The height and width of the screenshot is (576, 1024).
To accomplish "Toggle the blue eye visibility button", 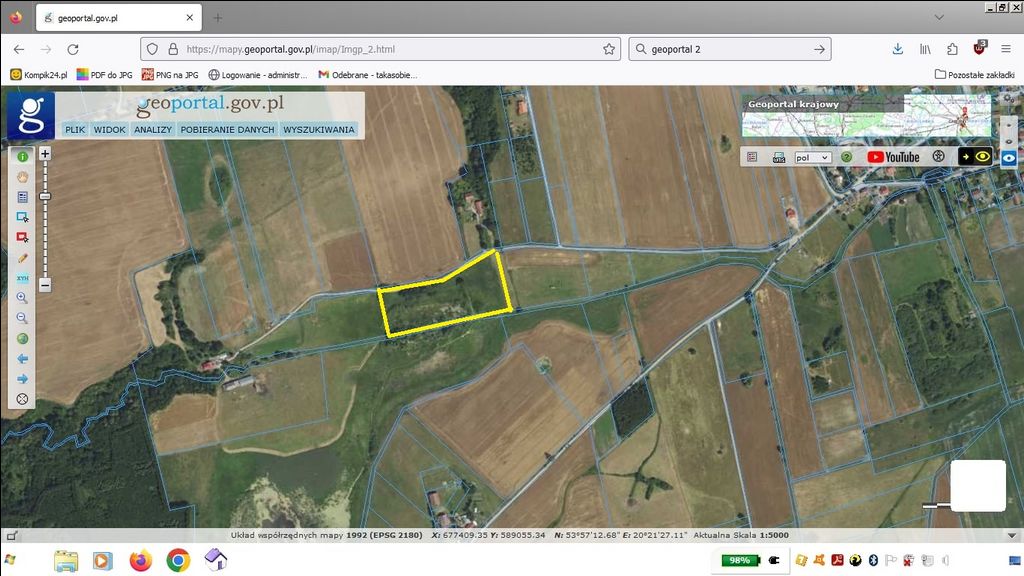I will point(1009,157).
